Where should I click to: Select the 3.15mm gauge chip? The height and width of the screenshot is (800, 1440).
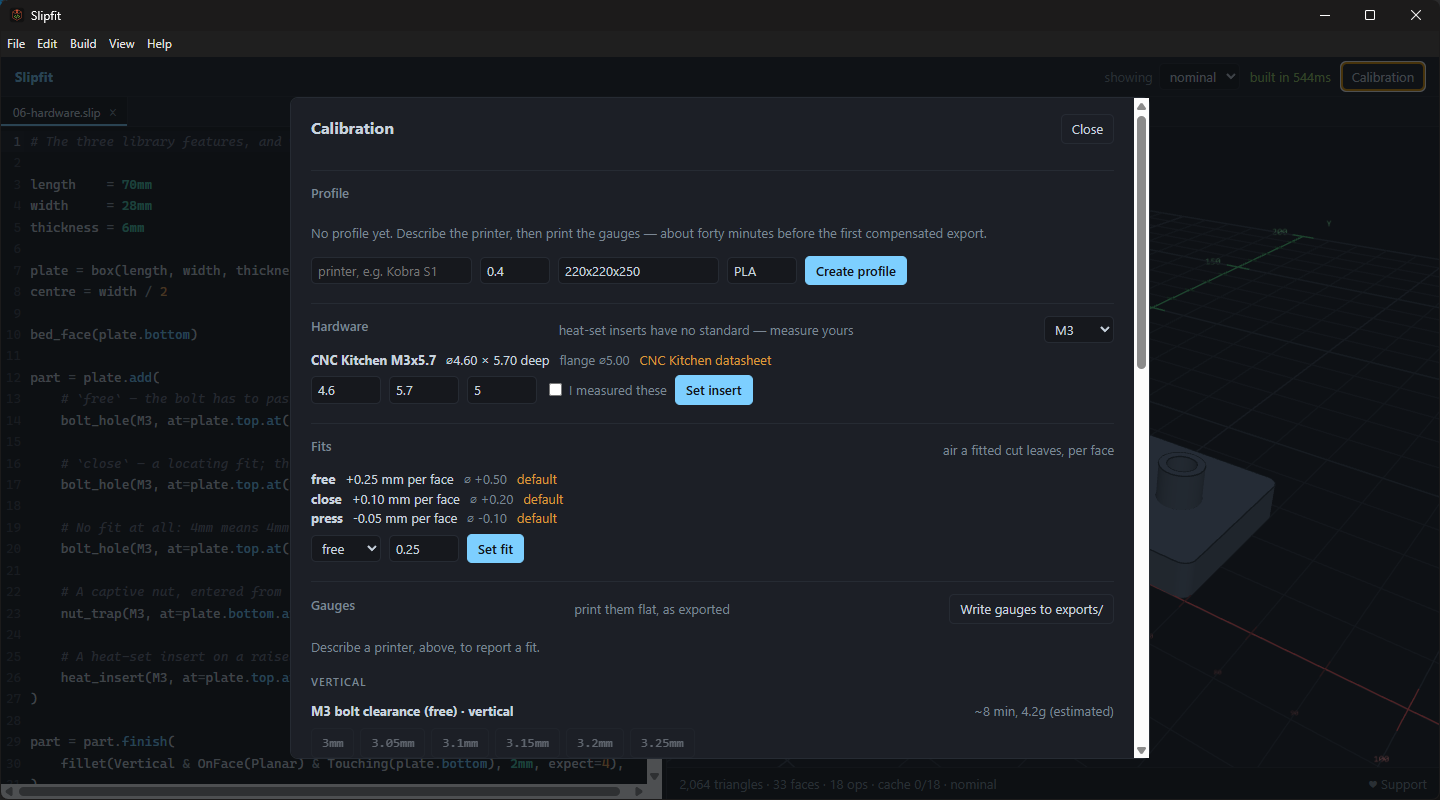(527, 743)
